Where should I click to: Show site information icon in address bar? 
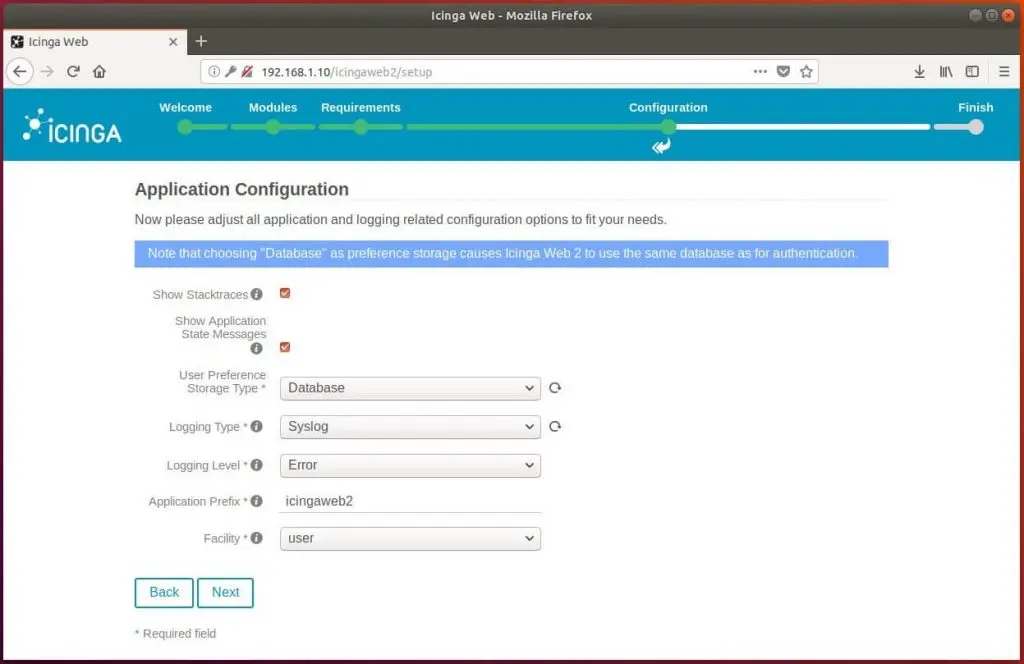214,72
